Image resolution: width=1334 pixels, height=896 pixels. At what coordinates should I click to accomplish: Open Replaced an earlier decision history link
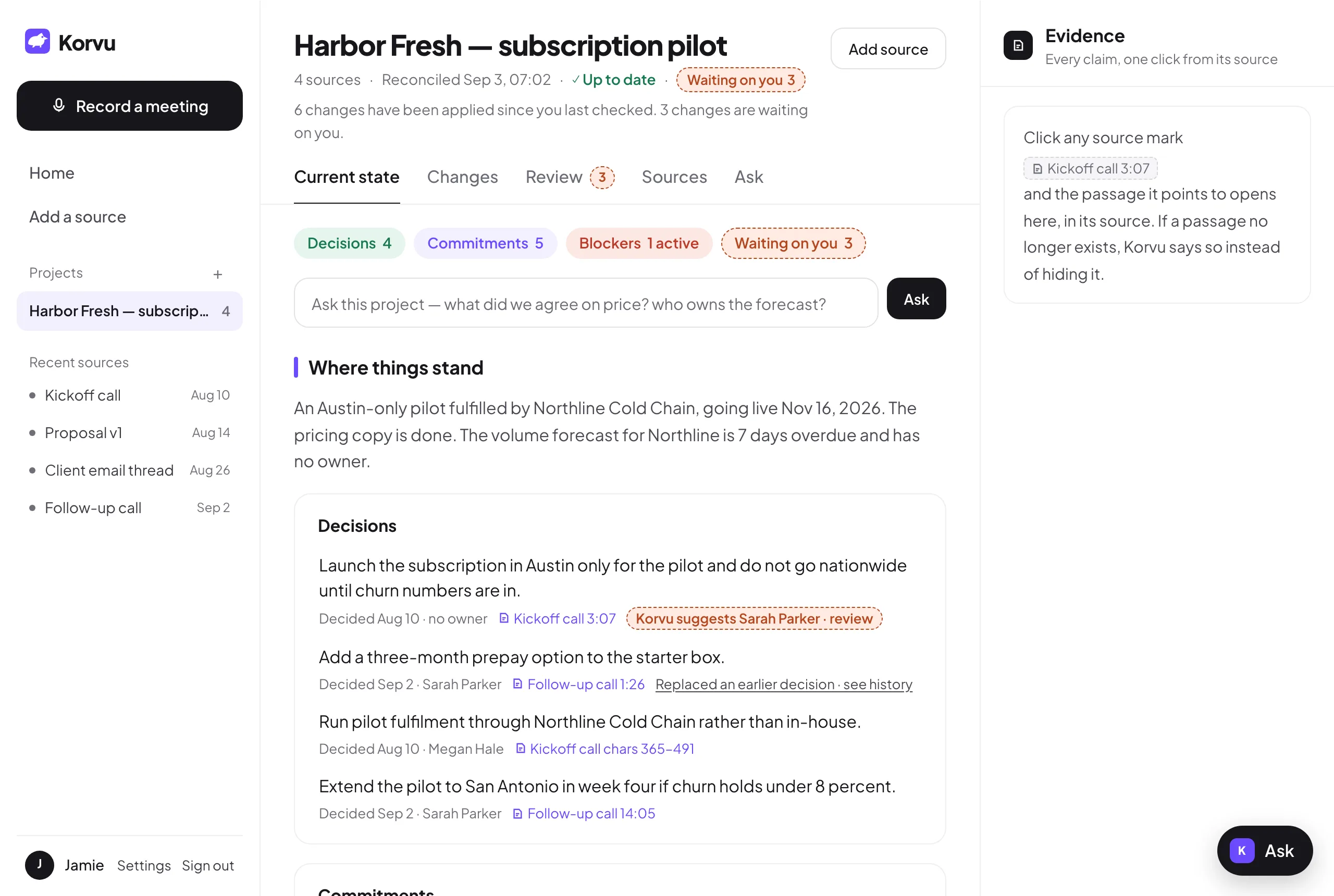click(784, 684)
